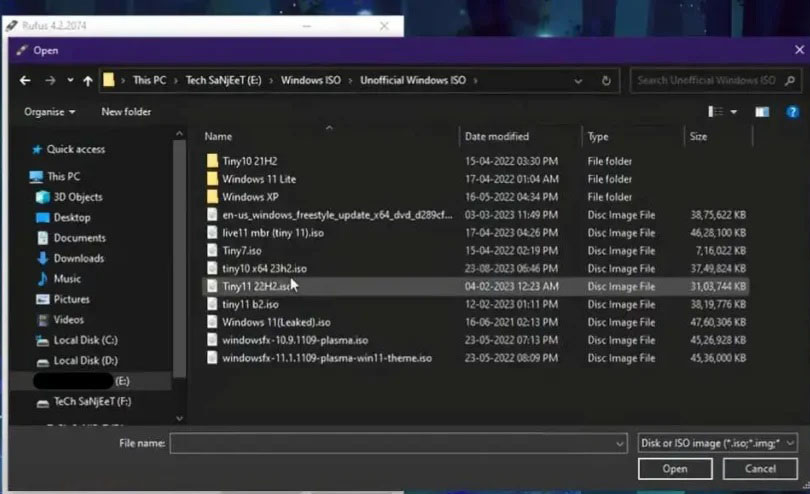Go back with the Back arrow

coord(25,80)
